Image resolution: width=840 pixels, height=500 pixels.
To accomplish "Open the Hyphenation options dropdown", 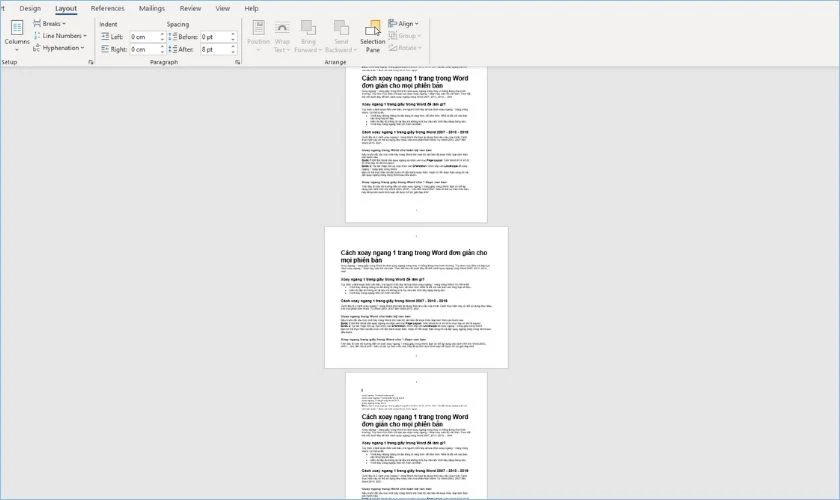I will (59, 48).
